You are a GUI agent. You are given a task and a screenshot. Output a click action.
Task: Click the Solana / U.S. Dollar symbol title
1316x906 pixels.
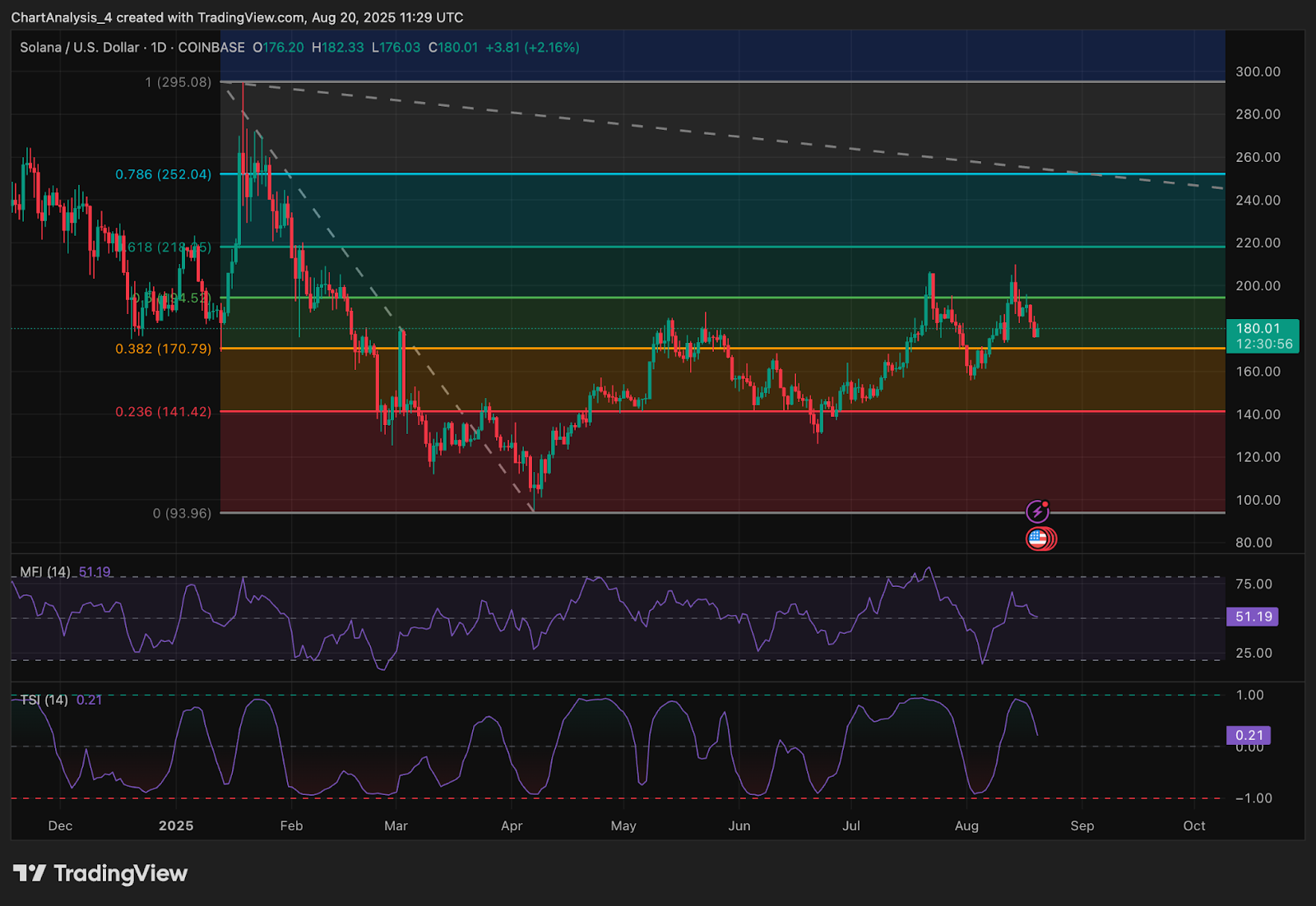80,48
